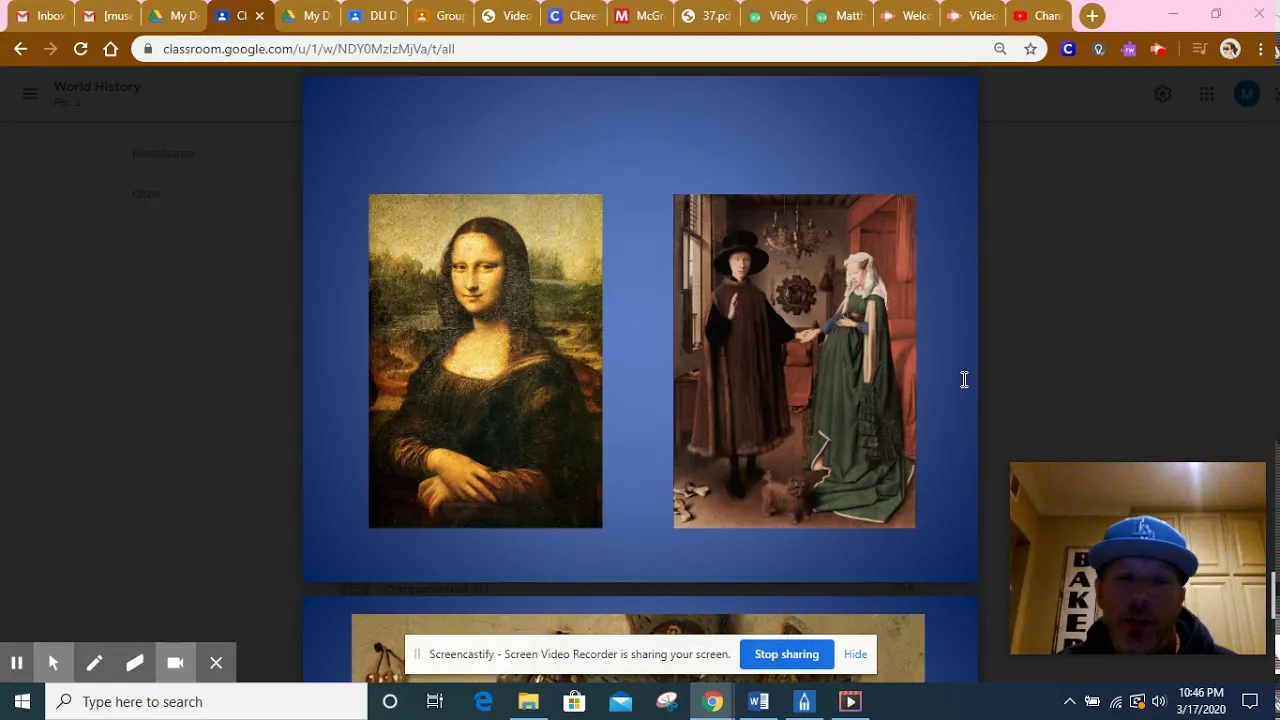Open the Paint palette app on taskbar
Image resolution: width=1280 pixels, height=720 pixels.
pyautogui.click(x=667, y=702)
